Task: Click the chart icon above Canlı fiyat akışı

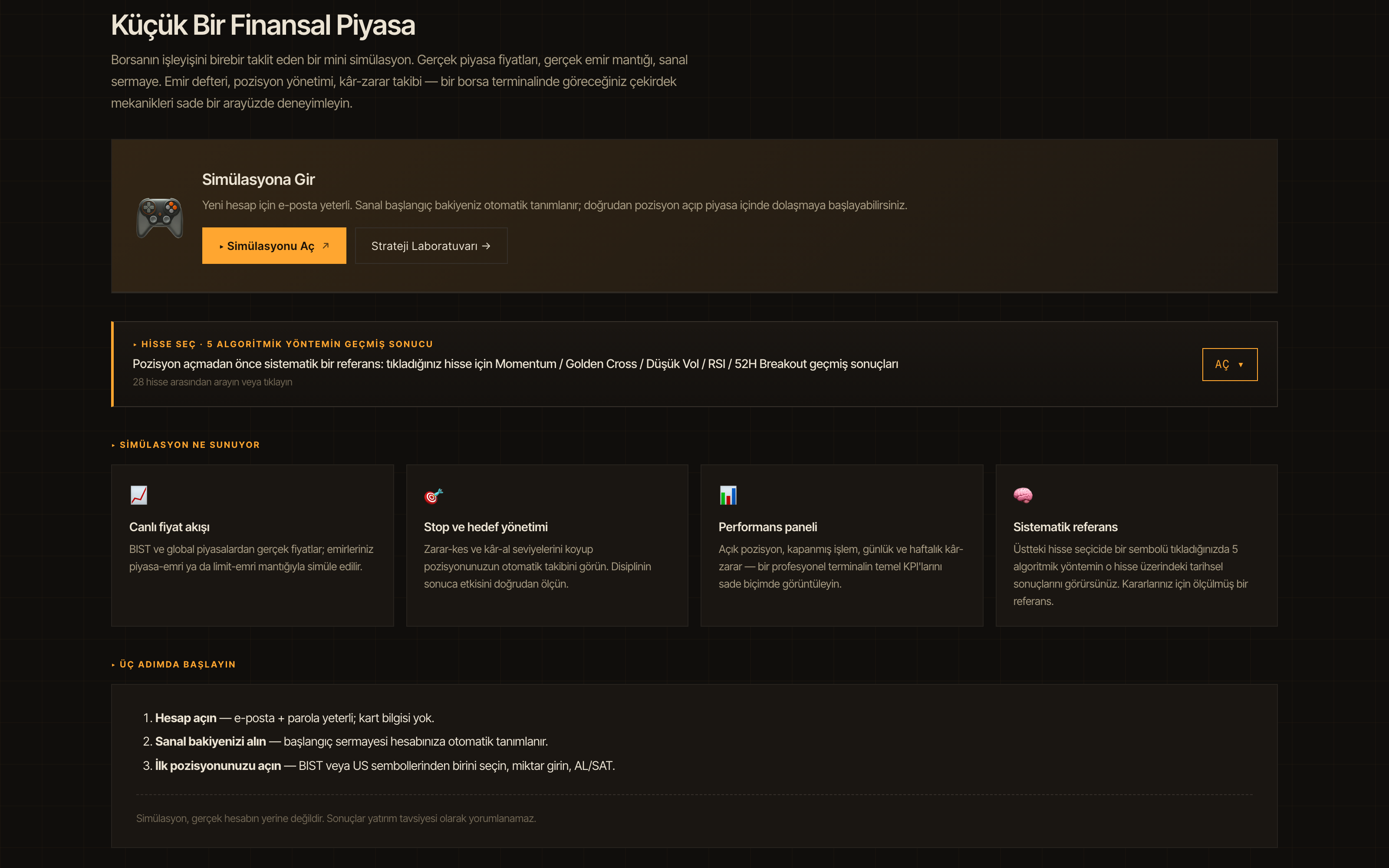Action: click(138, 495)
